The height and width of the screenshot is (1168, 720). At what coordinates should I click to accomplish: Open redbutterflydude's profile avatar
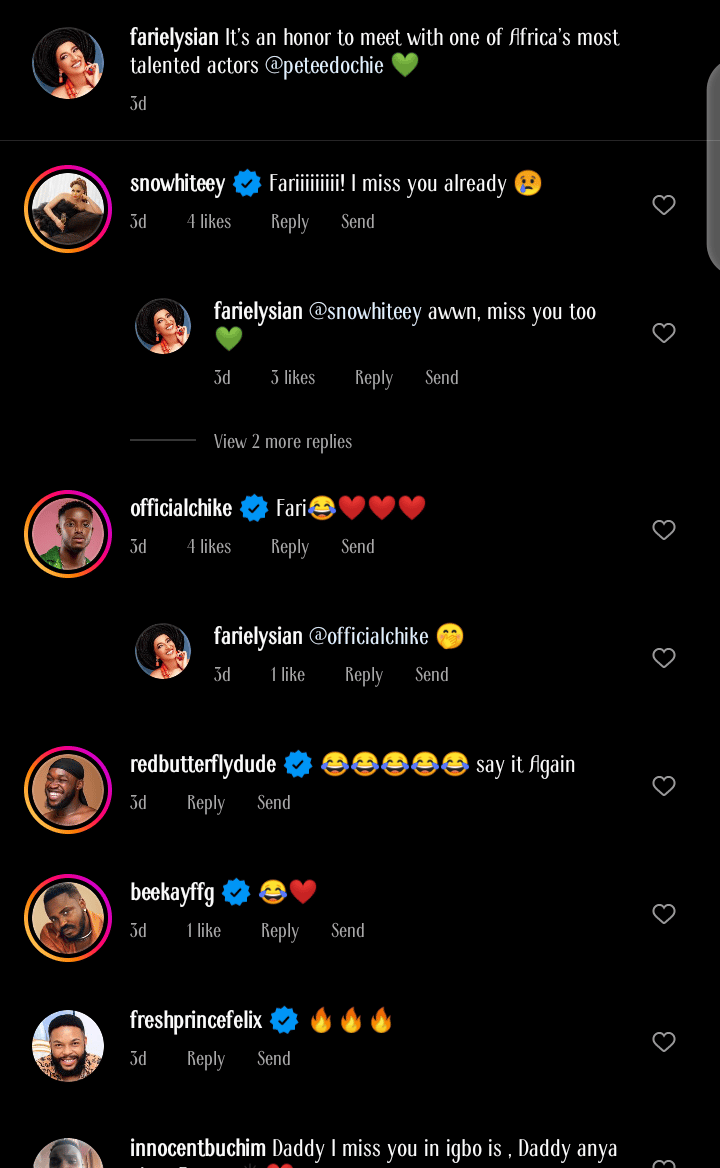(x=68, y=790)
